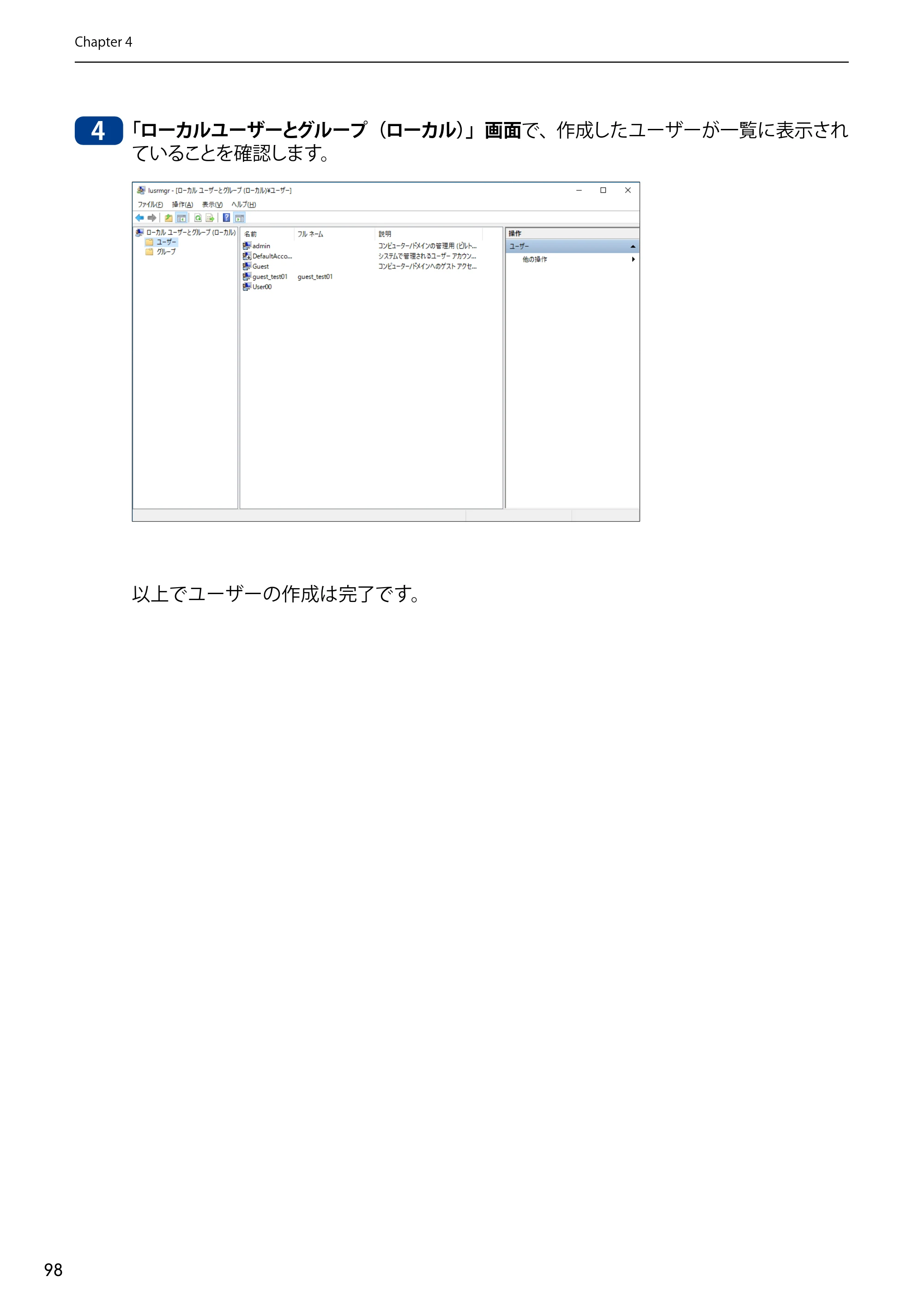Click the DefaultAcco... disabled account icon
The width and height of the screenshot is (924, 1307).
coord(247,256)
